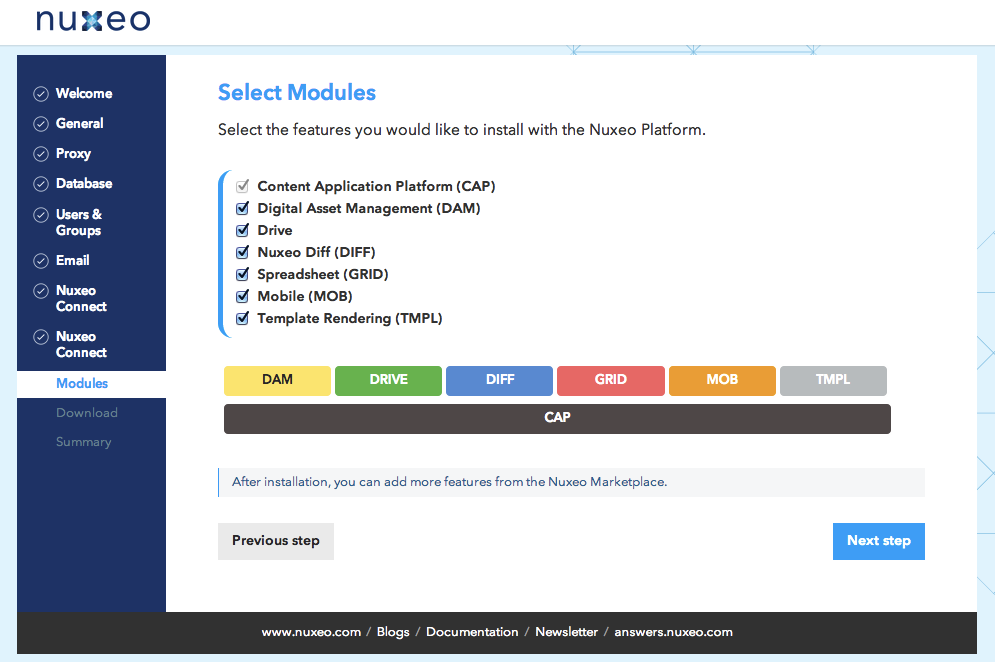This screenshot has height=662, width=995.
Task: Open the Modules step in sidebar
Action: click(82, 384)
